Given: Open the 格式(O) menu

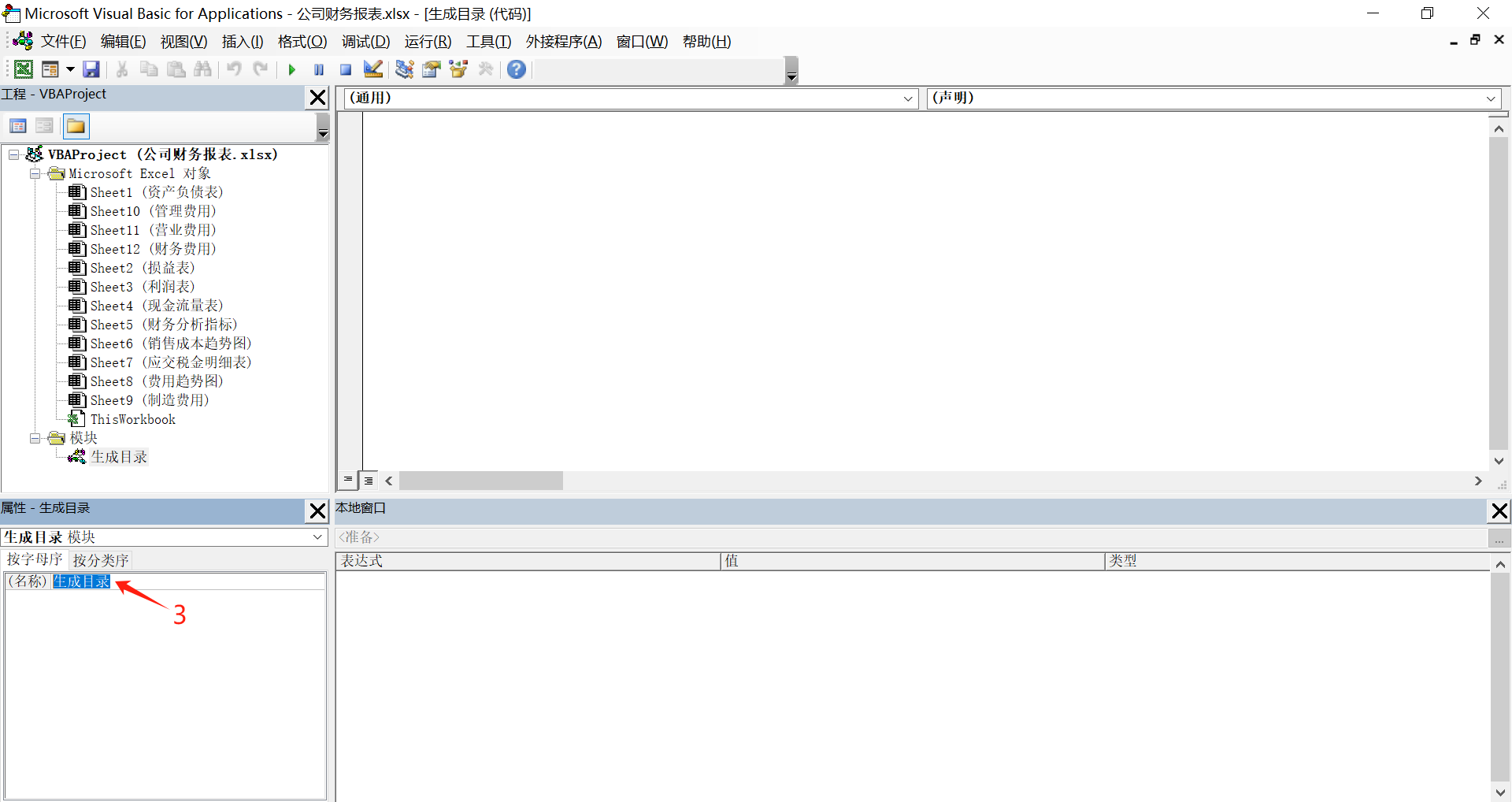Looking at the screenshot, I should [x=302, y=42].
